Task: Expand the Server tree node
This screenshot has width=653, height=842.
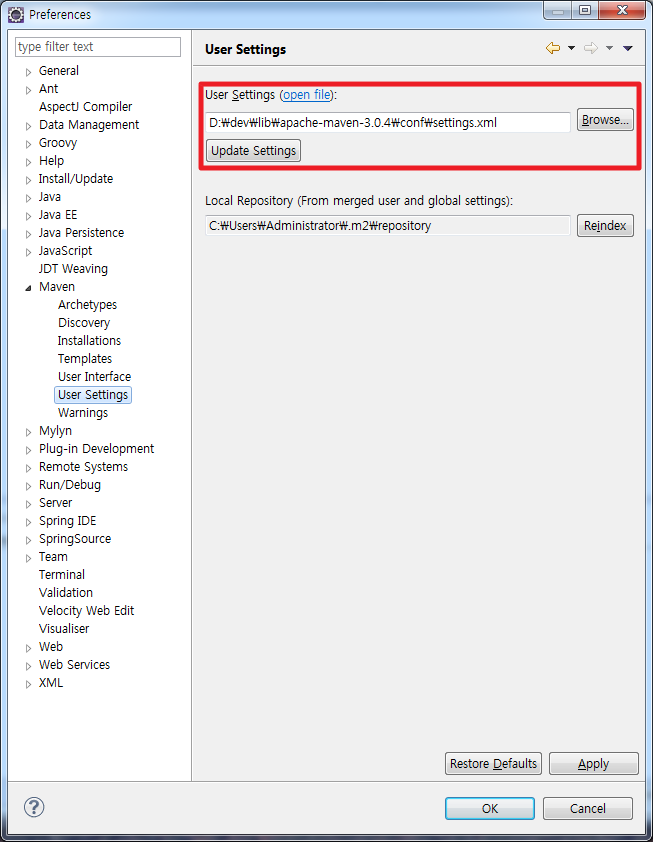Action: pyautogui.click(x=28, y=504)
